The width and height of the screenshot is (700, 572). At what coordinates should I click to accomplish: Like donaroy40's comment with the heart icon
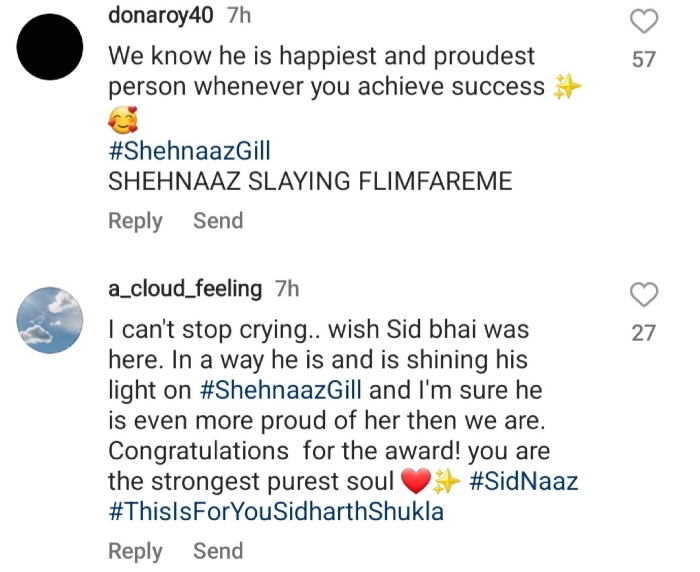pyautogui.click(x=644, y=21)
